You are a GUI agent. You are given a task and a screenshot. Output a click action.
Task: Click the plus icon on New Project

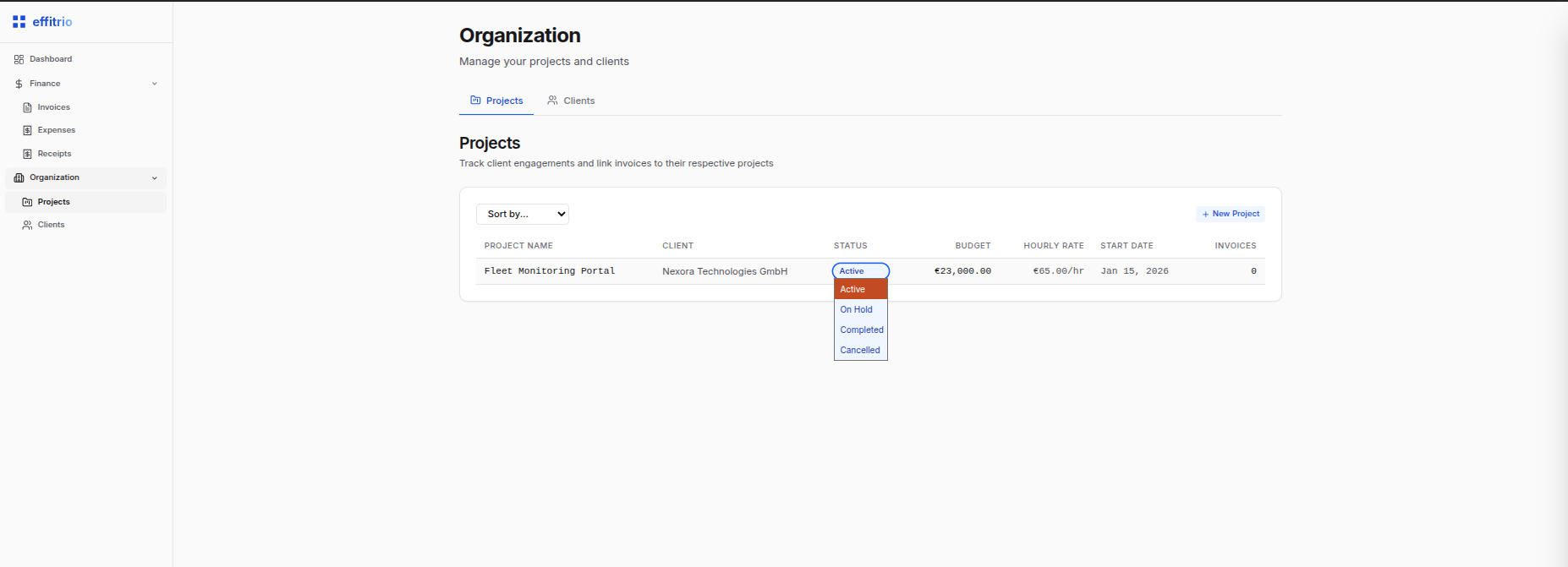[1205, 214]
